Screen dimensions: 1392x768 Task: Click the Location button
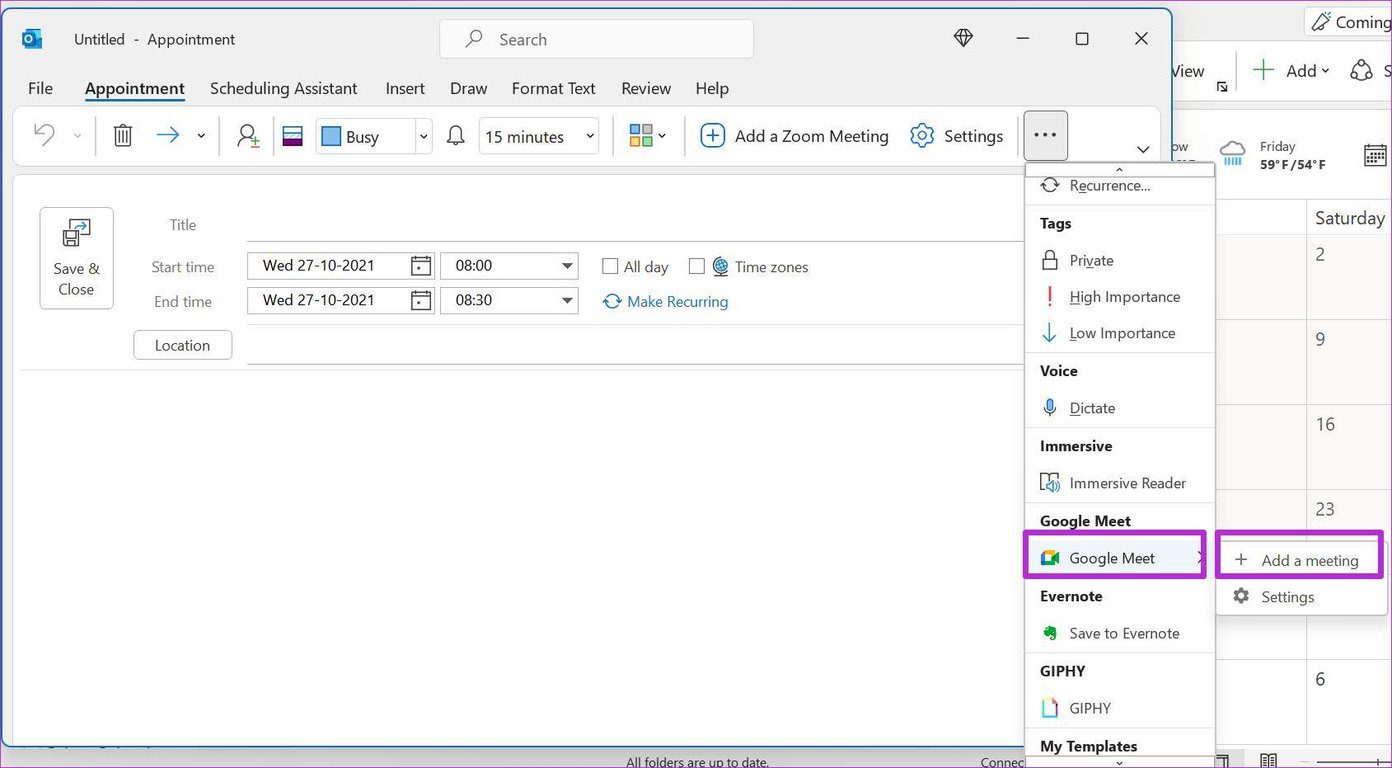tap(182, 345)
